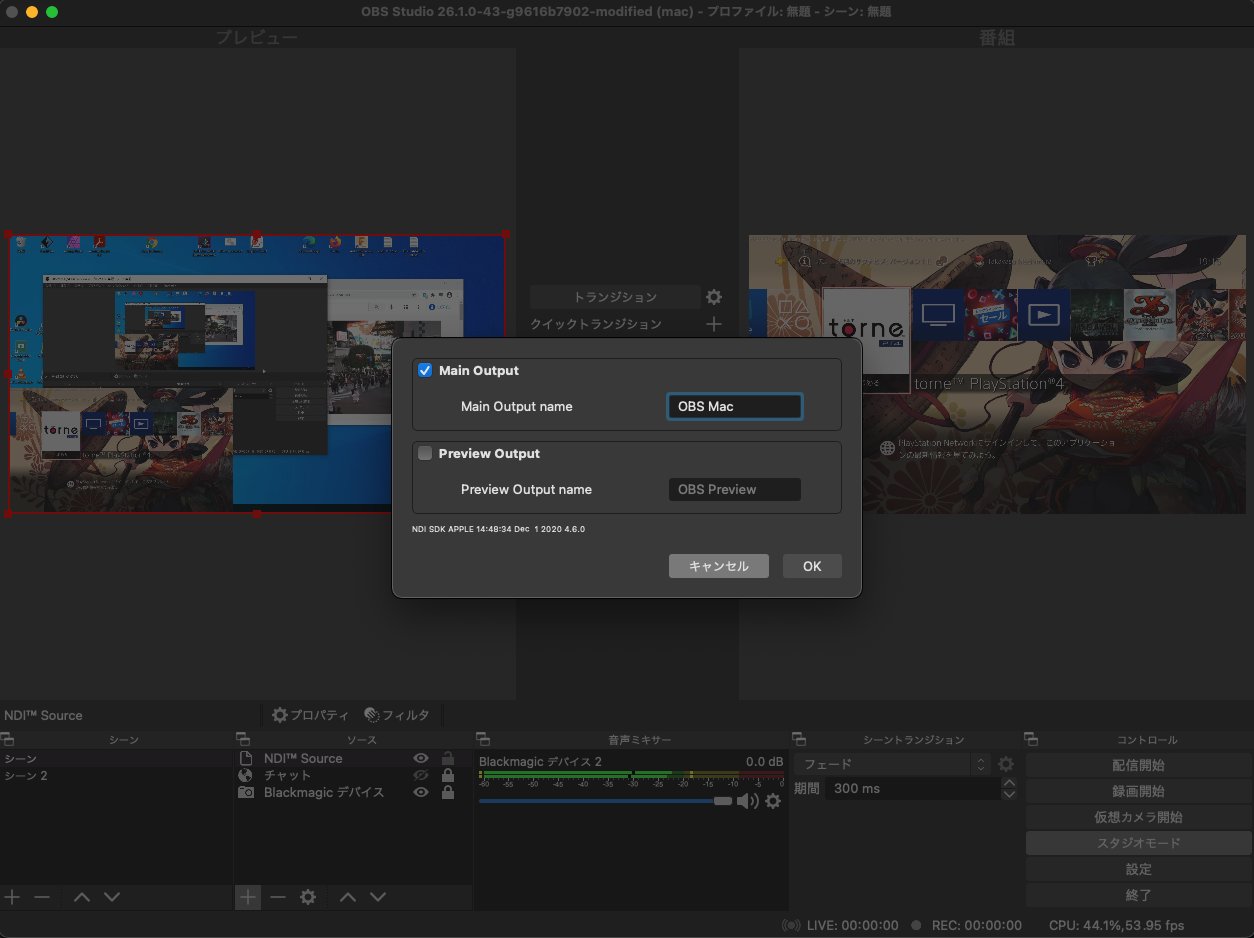Viewport: 1254px width, 938px height.
Task: Click the 番組 program output view
Action: tap(998, 374)
